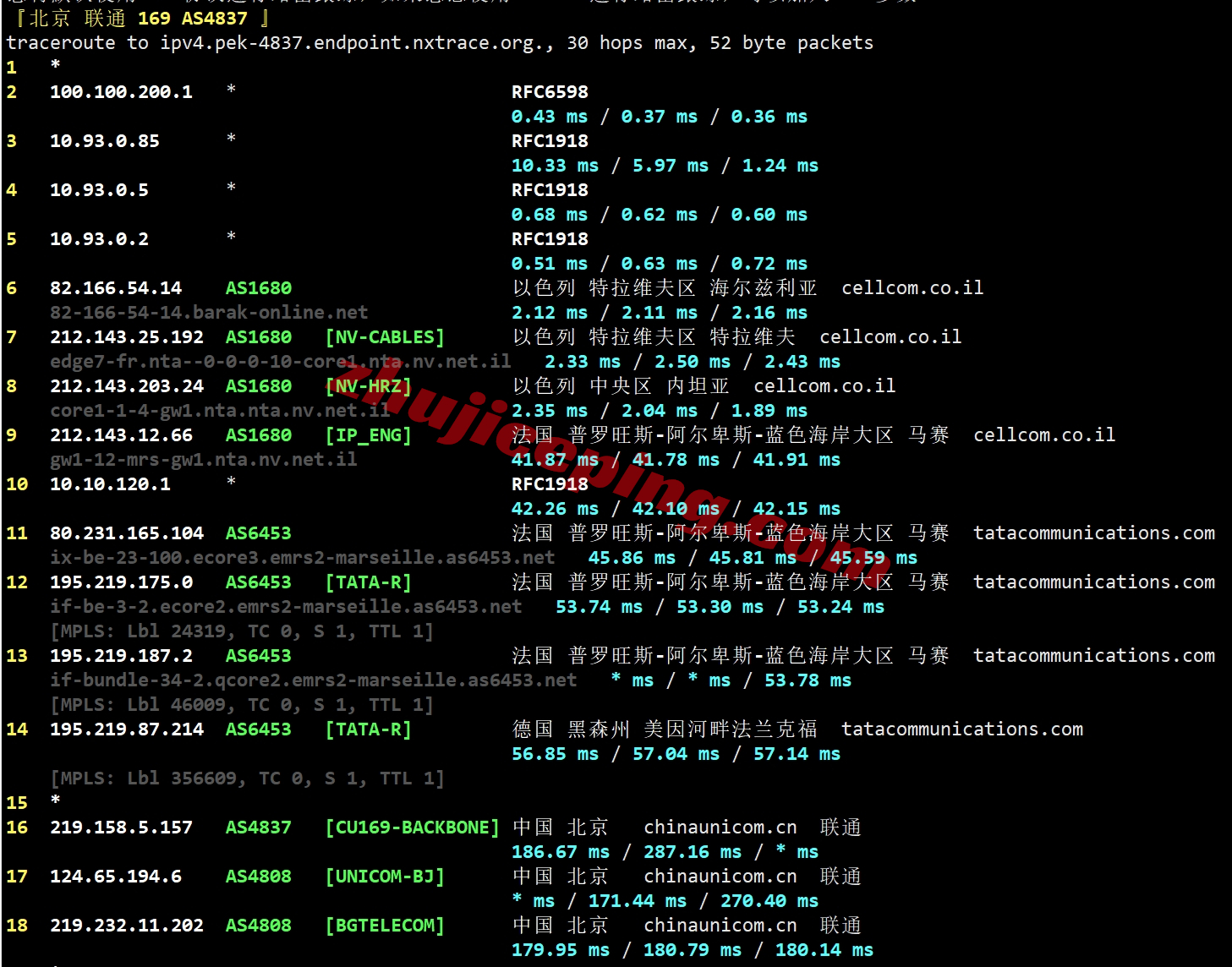Click hostname edge7-fr.nta--0-0-0-10-core1.nta.nv.net.il

[281, 362]
